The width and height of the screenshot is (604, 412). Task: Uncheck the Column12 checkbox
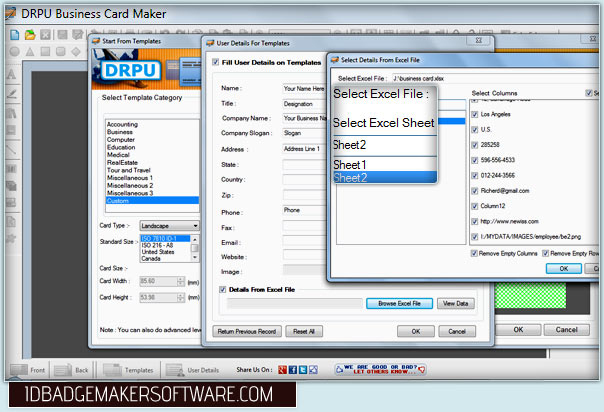[475, 206]
